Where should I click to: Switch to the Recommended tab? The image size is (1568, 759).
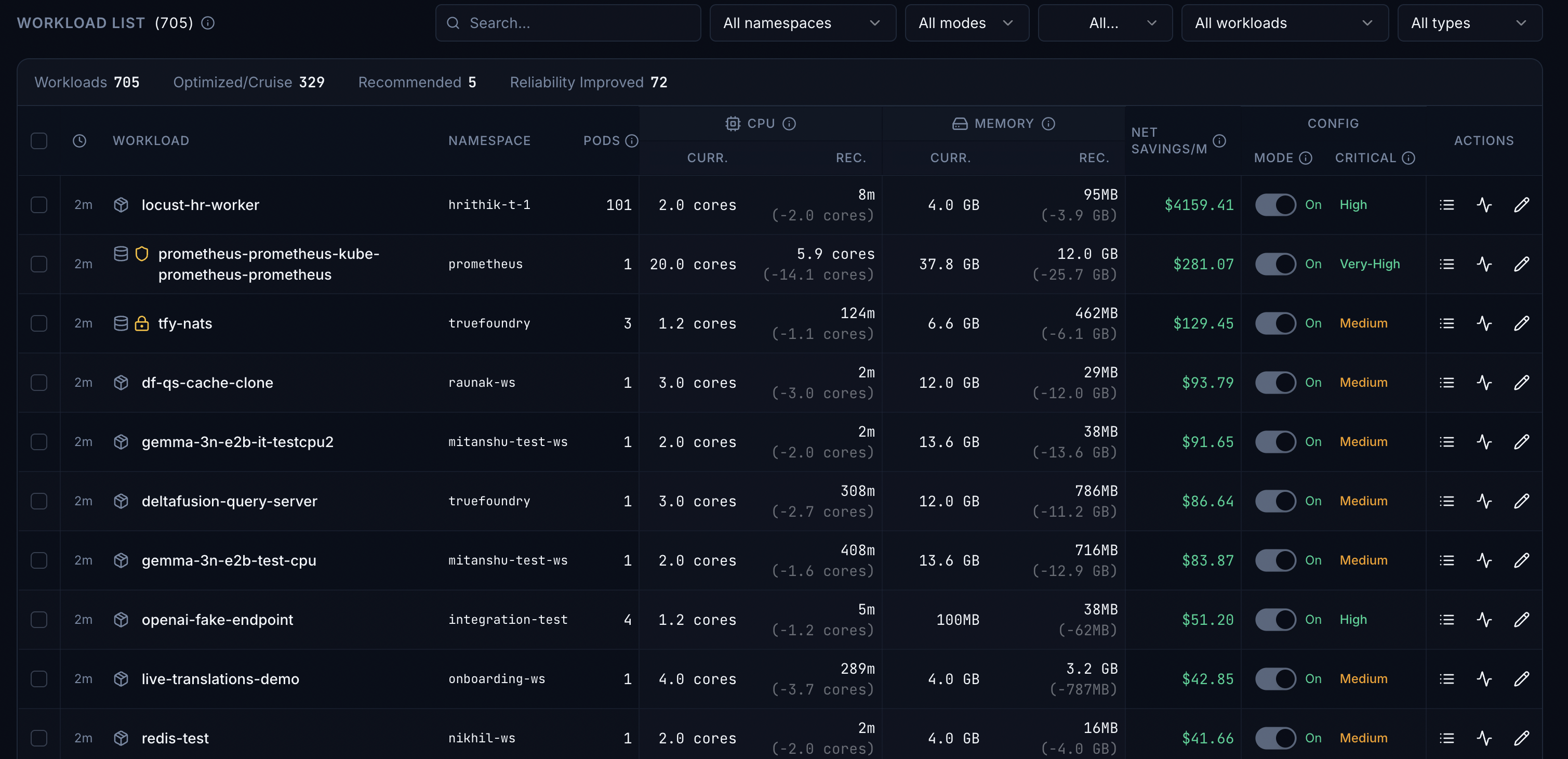coord(417,82)
